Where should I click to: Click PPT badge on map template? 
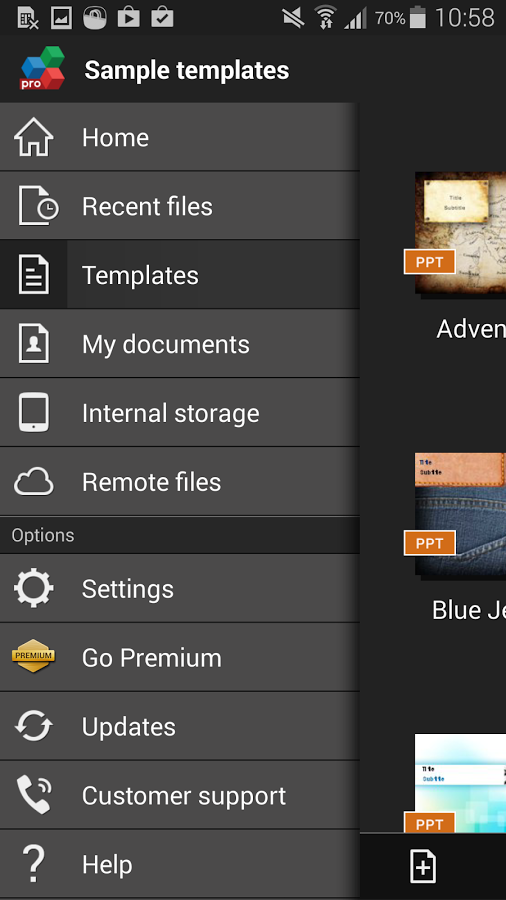point(430,262)
